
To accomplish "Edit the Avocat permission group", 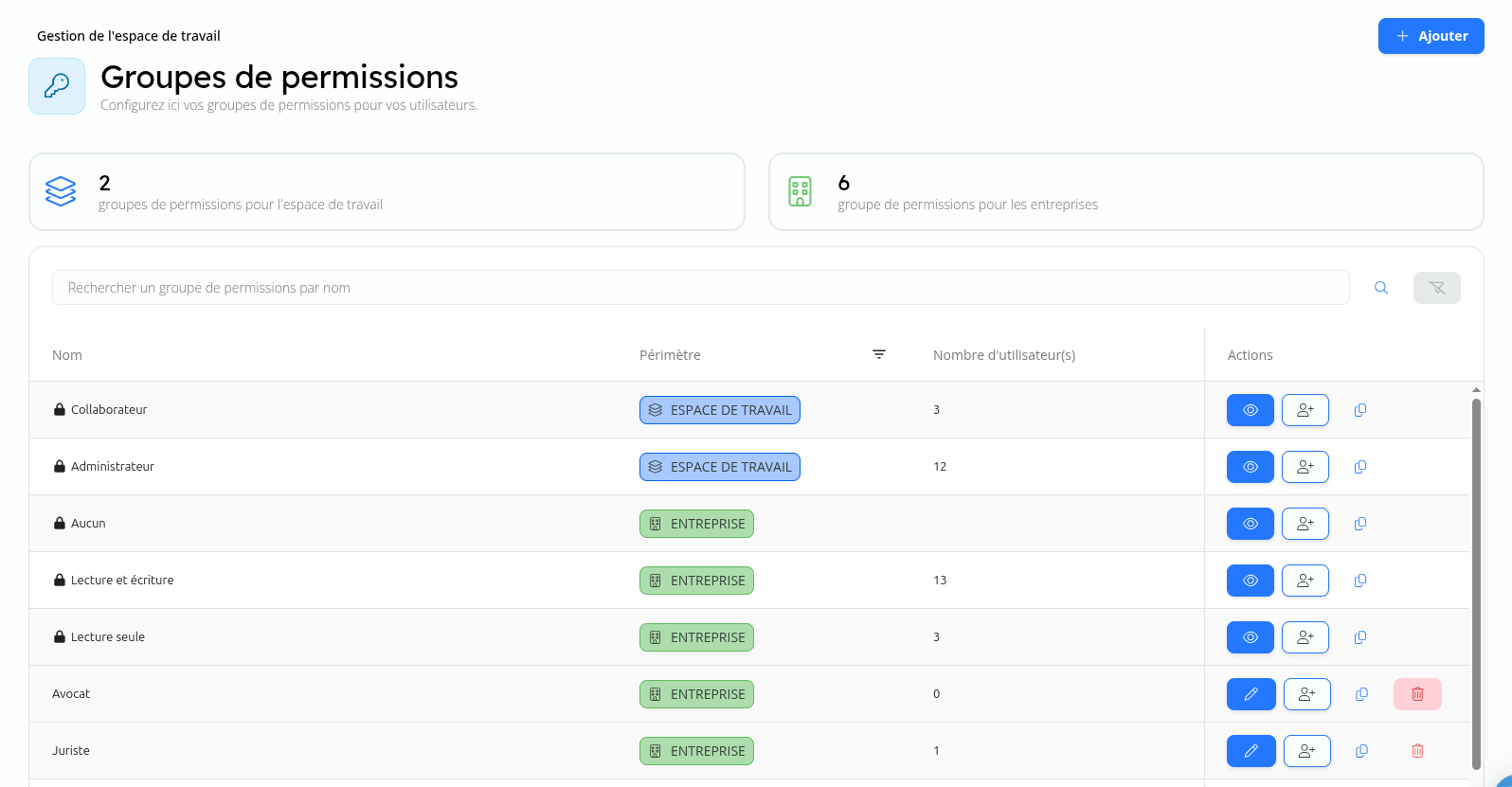I will point(1251,694).
